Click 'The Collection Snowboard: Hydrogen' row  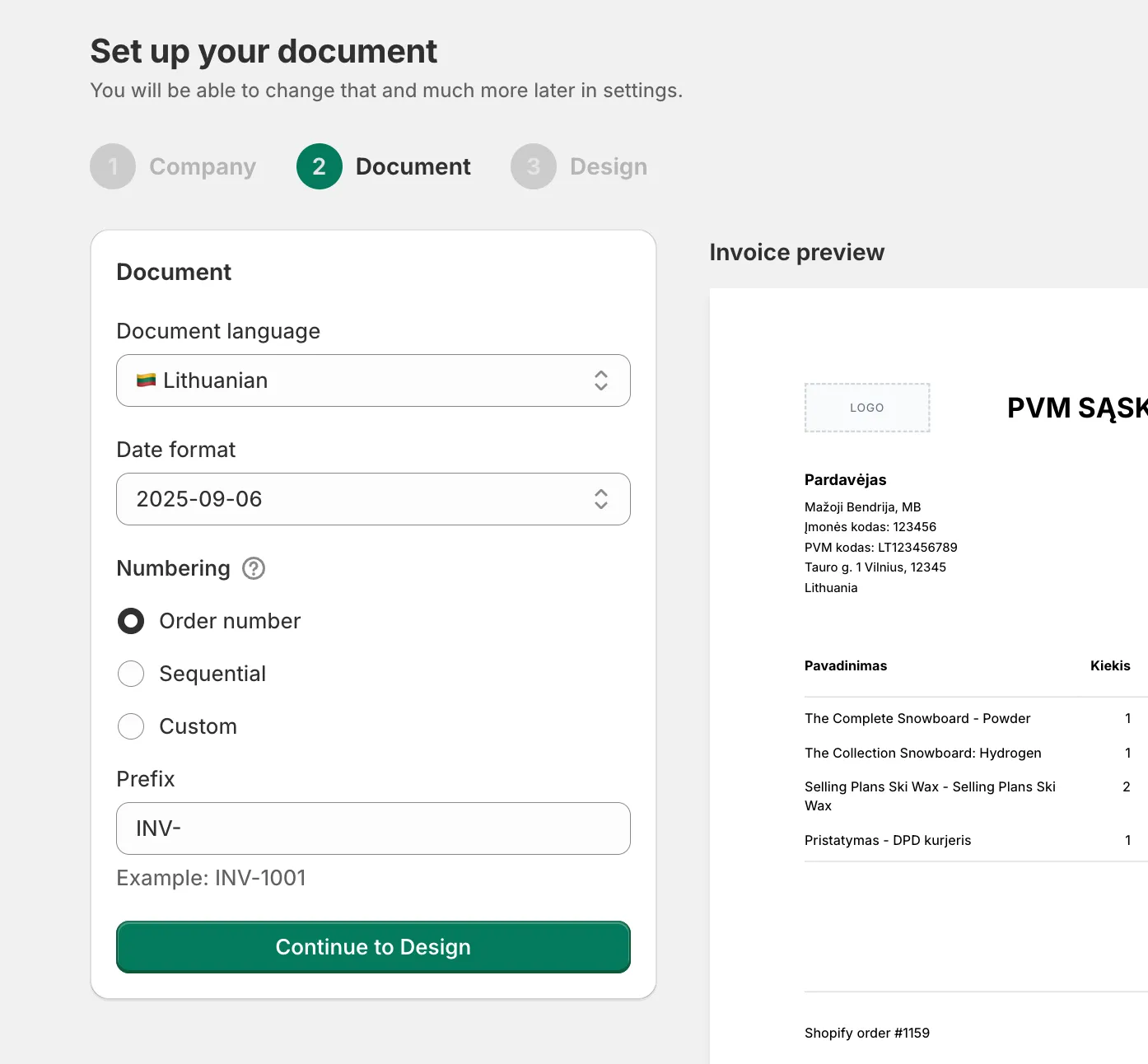point(923,754)
